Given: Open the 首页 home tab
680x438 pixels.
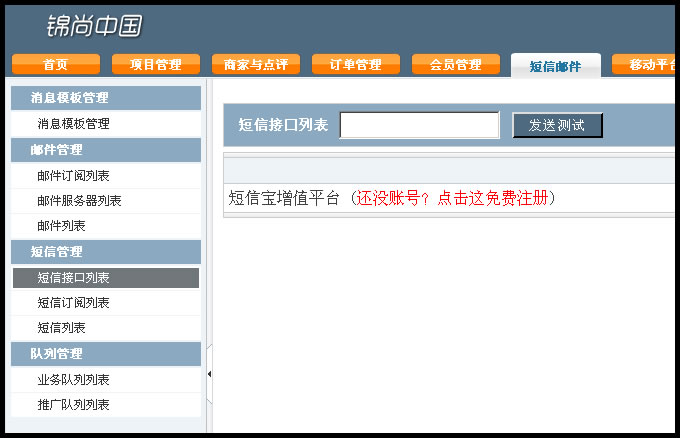Looking at the screenshot, I should (56, 64).
